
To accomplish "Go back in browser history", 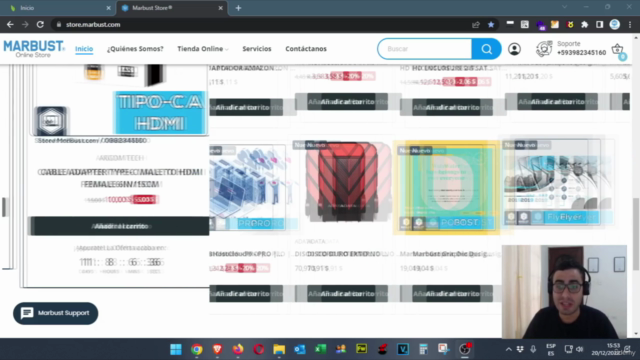I will [10, 24].
